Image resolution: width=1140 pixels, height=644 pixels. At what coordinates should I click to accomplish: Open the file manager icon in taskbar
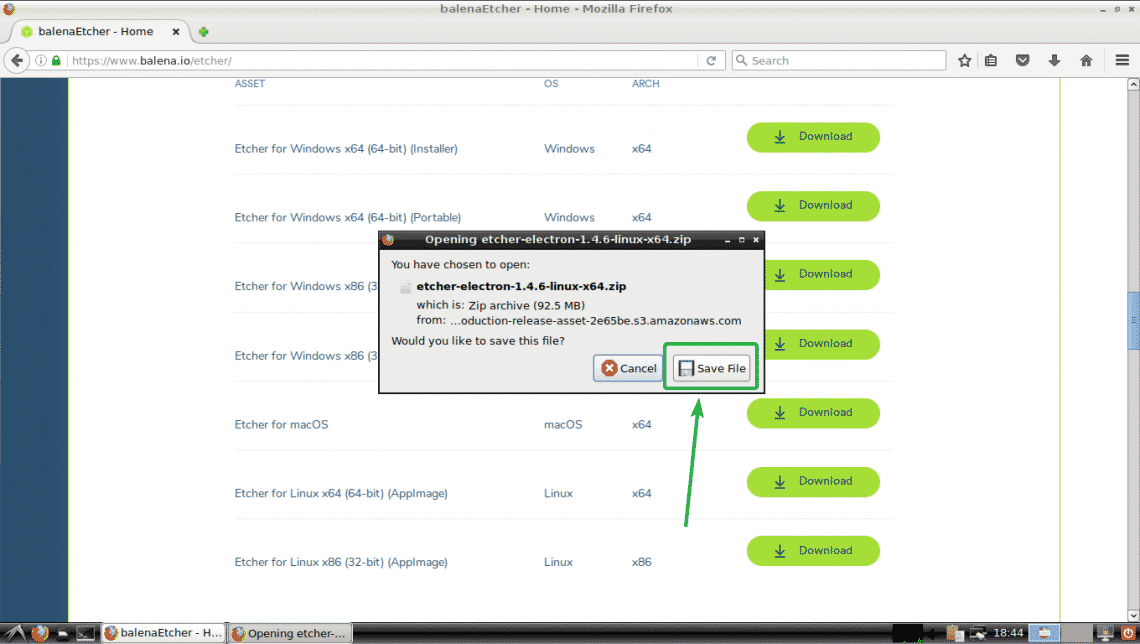click(x=63, y=633)
